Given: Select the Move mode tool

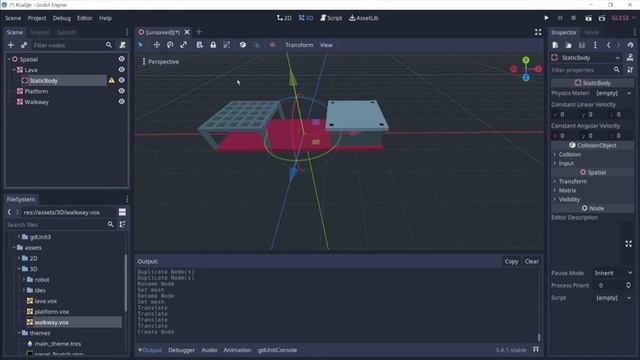Looking at the screenshot, I should coord(157,45).
